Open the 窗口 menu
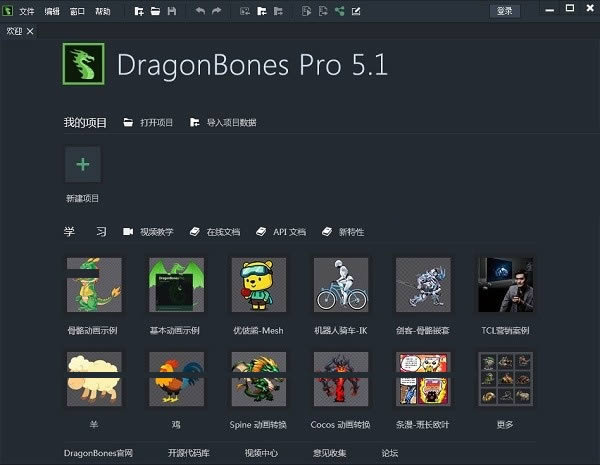600x465 pixels. pos(77,11)
